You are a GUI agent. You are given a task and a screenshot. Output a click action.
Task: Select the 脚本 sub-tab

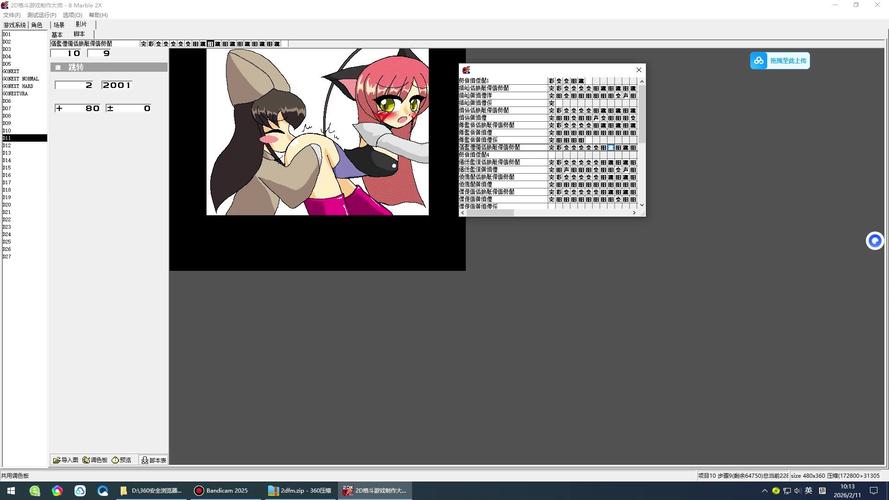tap(79, 34)
